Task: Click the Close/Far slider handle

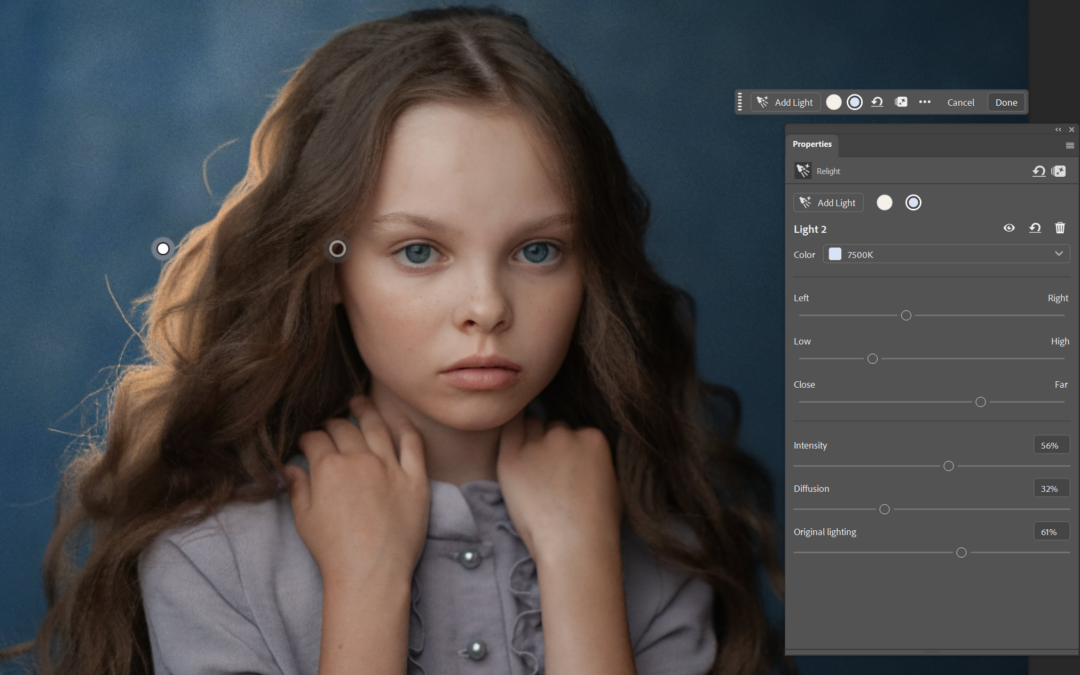Action: click(x=981, y=402)
